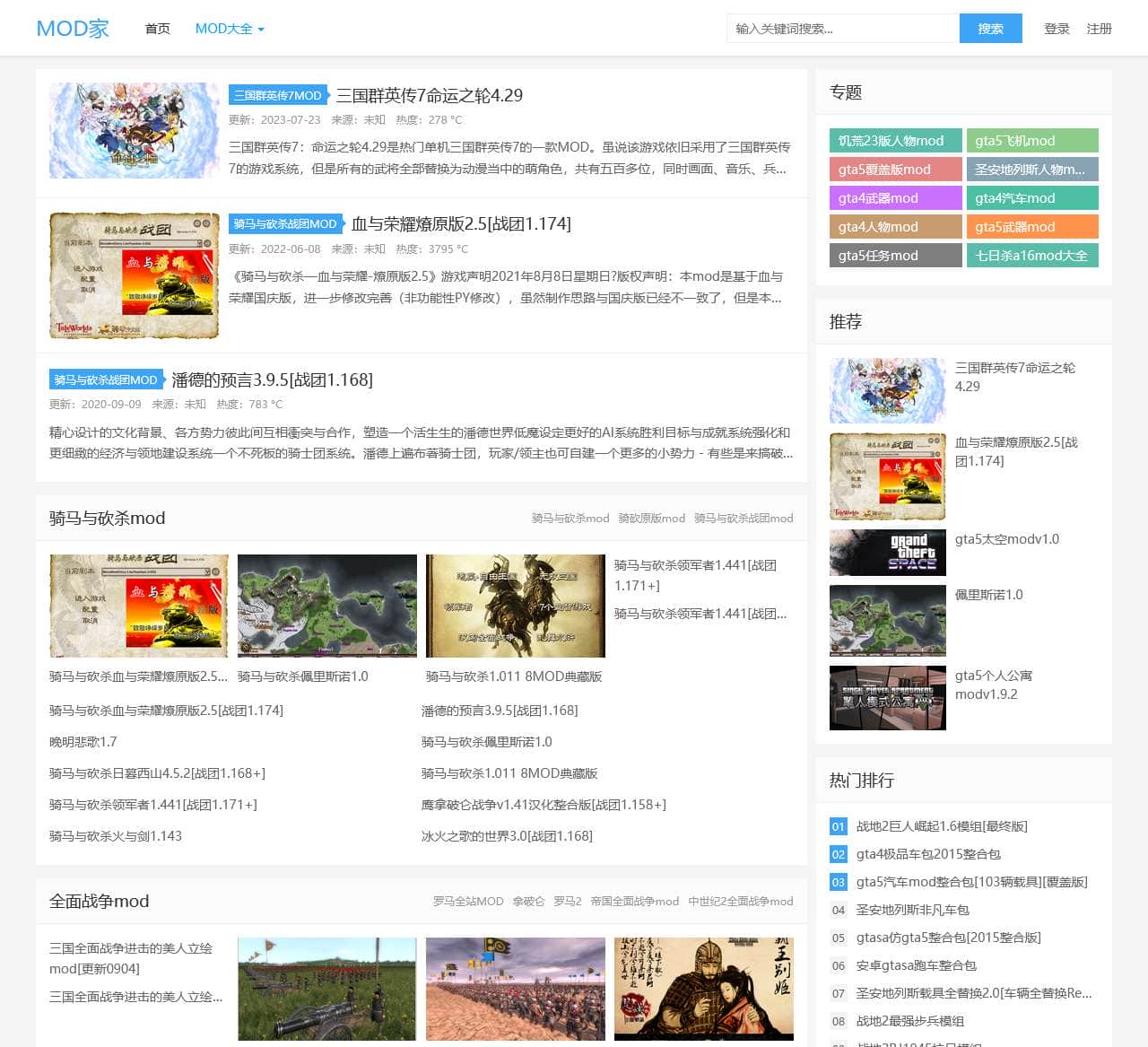Open ranked 06 安卓gtasa跑车整合包
The width and height of the screenshot is (1148, 1047).
tap(917, 965)
